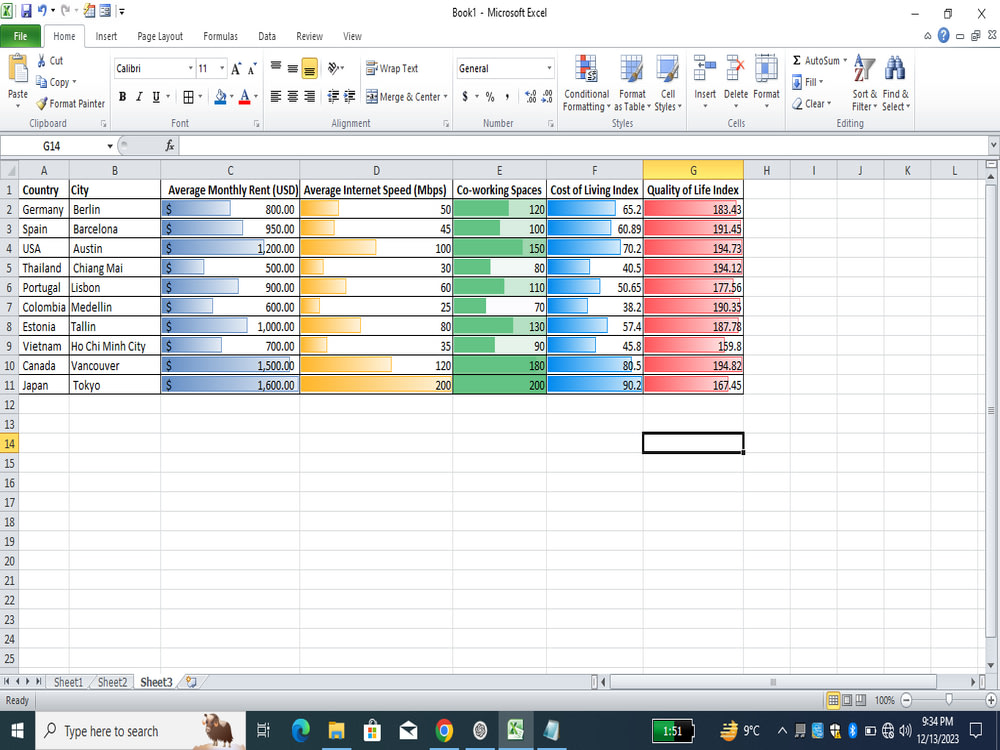Toggle Underline formatting
This screenshot has width=1000, height=750.
pos(156,97)
